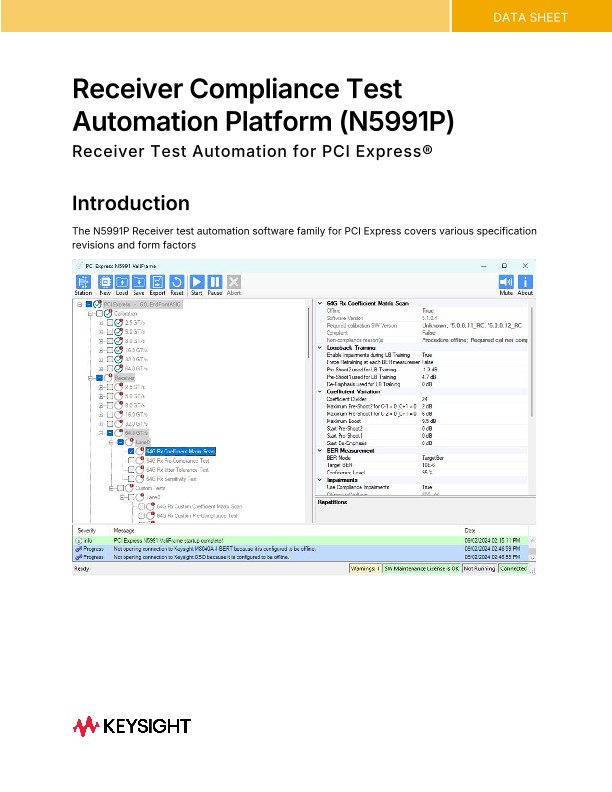Click the Date column header in the log
This screenshot has height=792, width=612.
tap(470, 530)
